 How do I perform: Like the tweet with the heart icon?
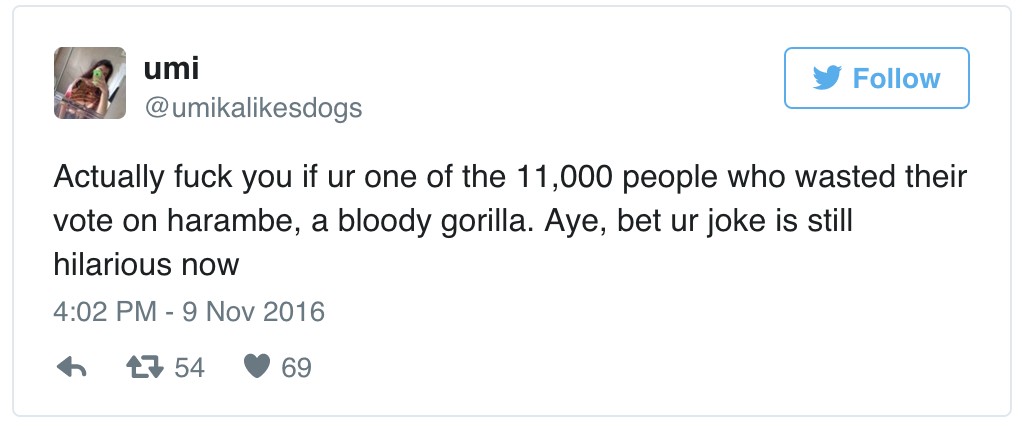[258, 369]
